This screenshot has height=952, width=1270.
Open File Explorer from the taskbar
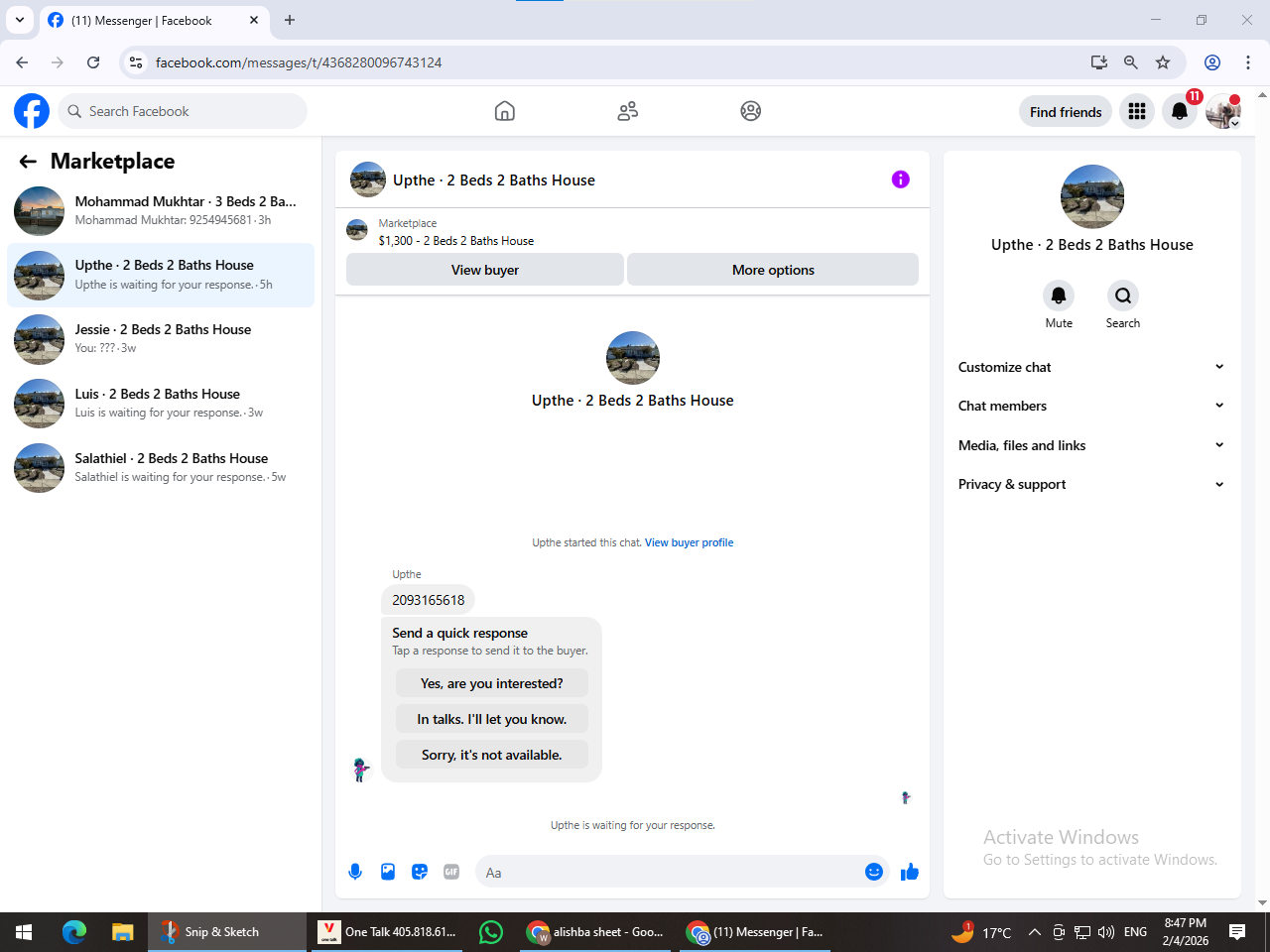point(122,932)
